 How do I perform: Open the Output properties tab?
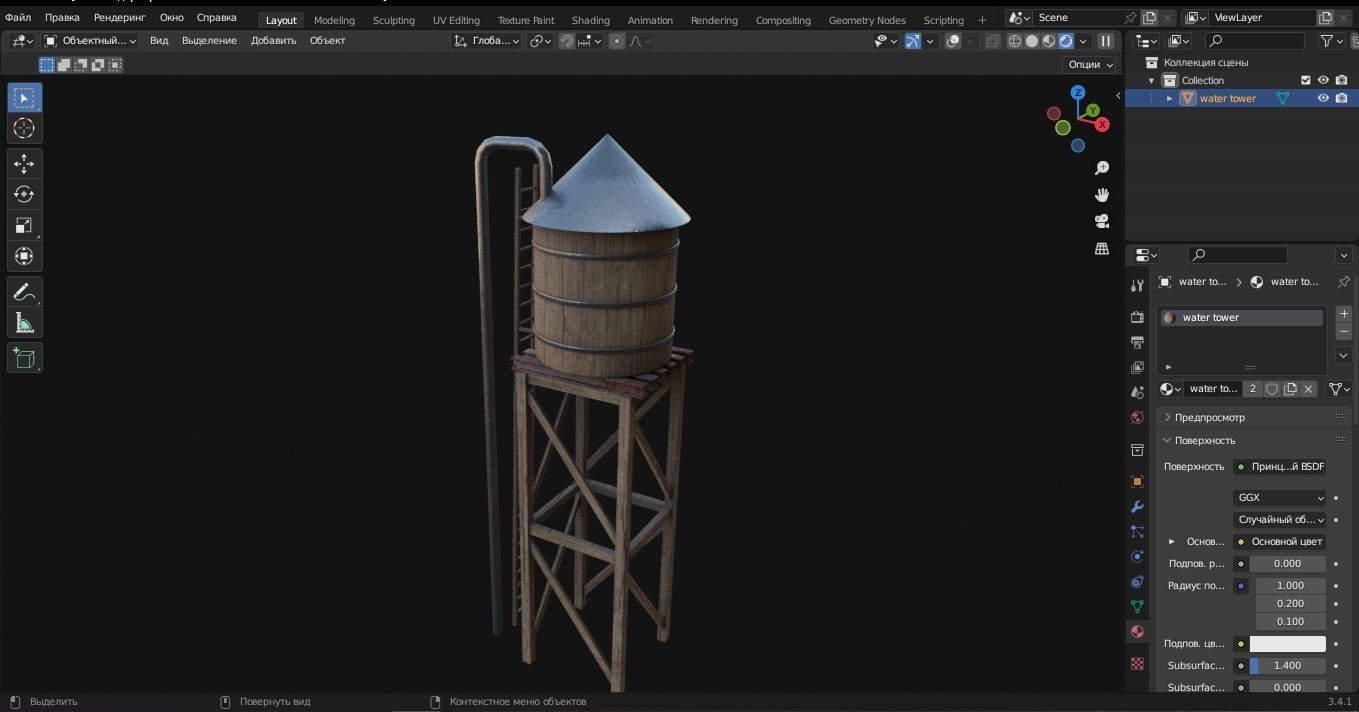1137,342
